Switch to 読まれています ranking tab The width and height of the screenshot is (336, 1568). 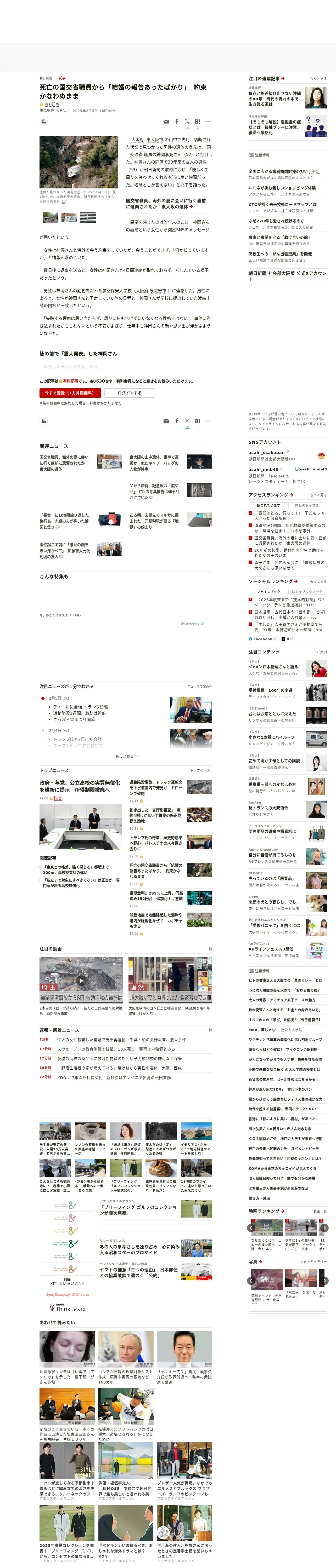click(268, 505)
